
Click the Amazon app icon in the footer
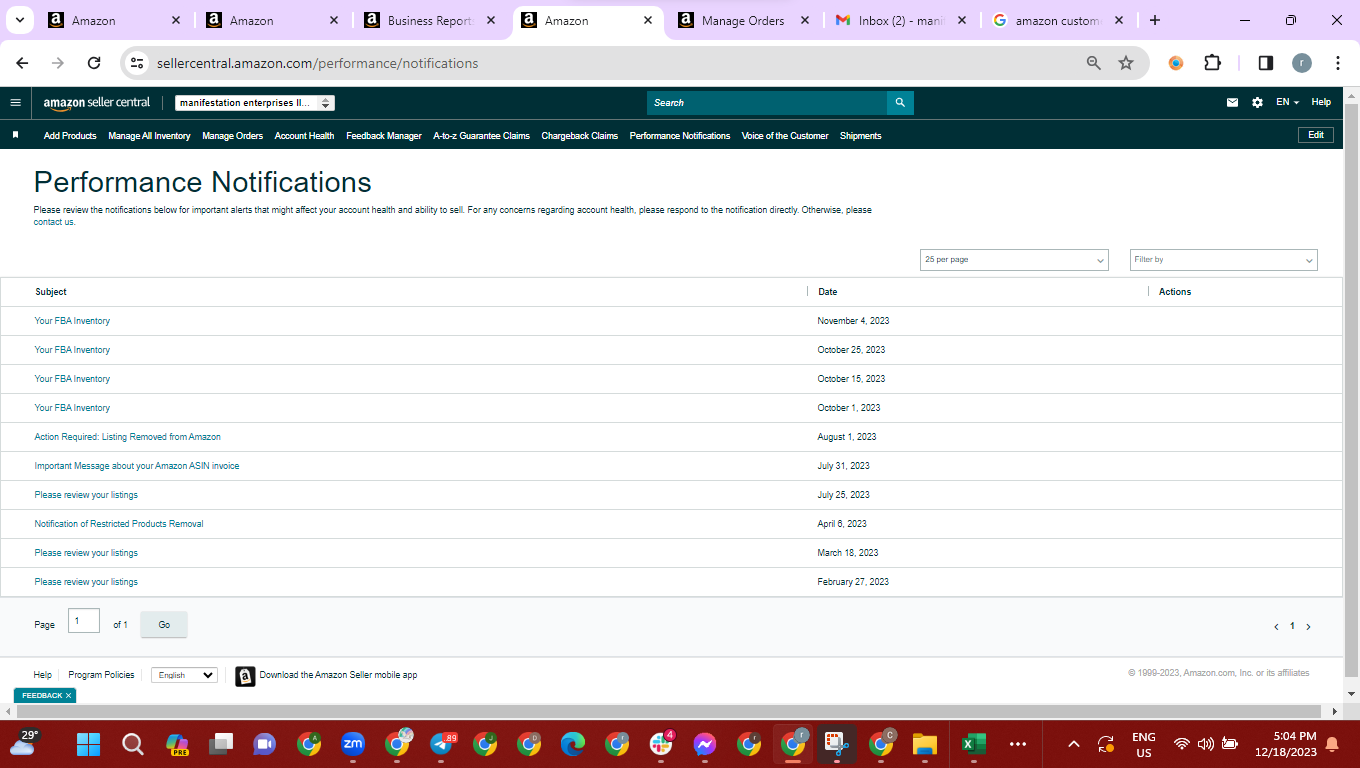coord(245,676)
